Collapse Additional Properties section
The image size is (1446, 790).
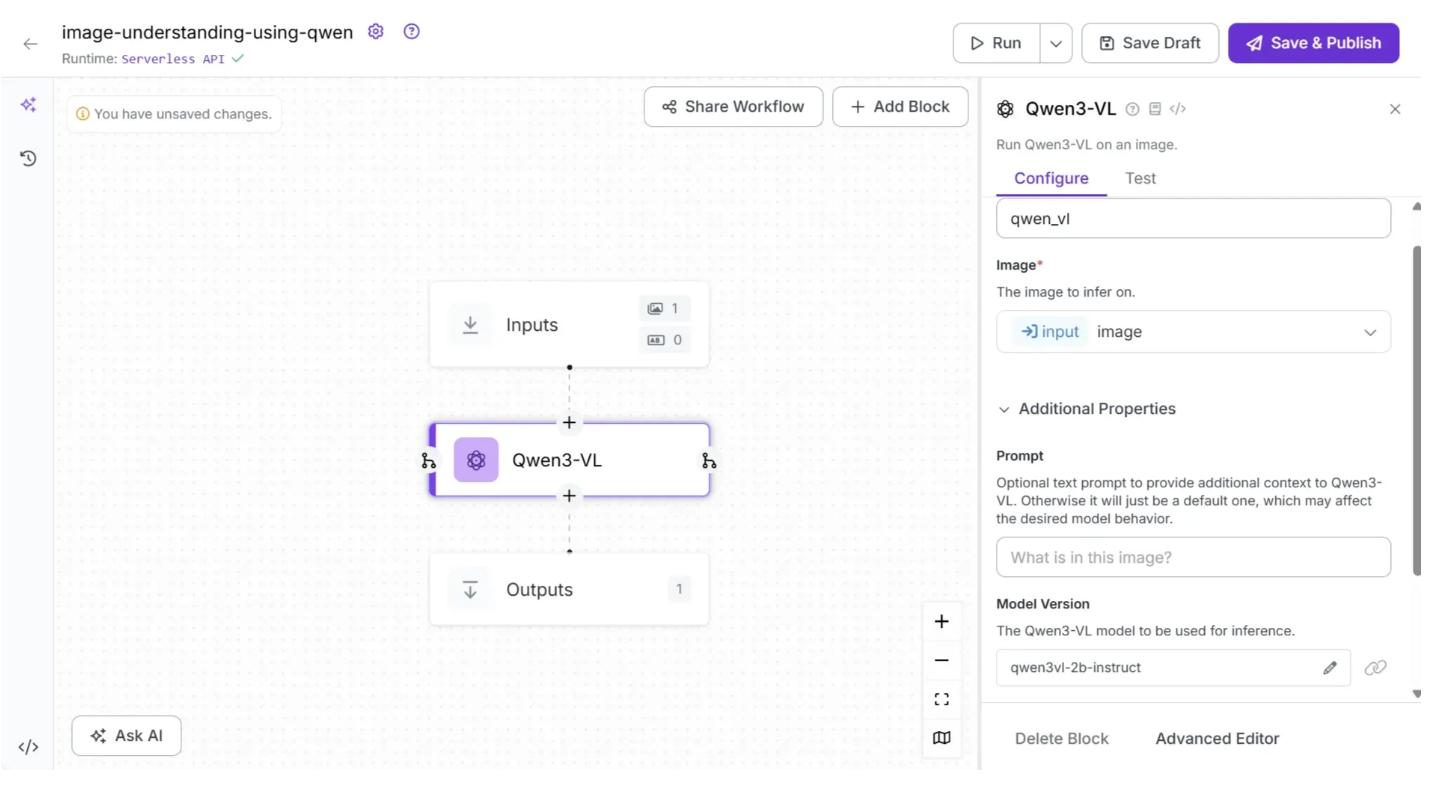[1004, 409]
